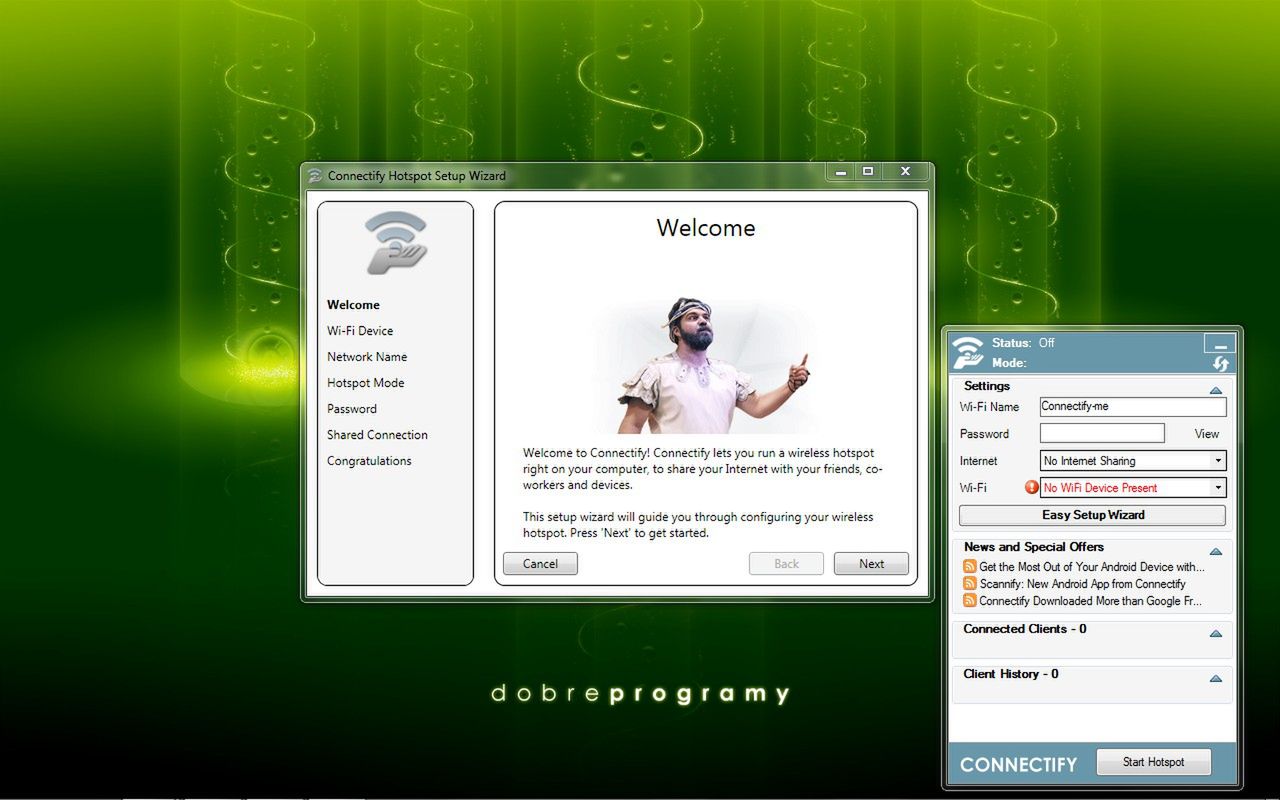
Task: Click the 'Mode:' label in the panel
Action: pos(1009,363)
